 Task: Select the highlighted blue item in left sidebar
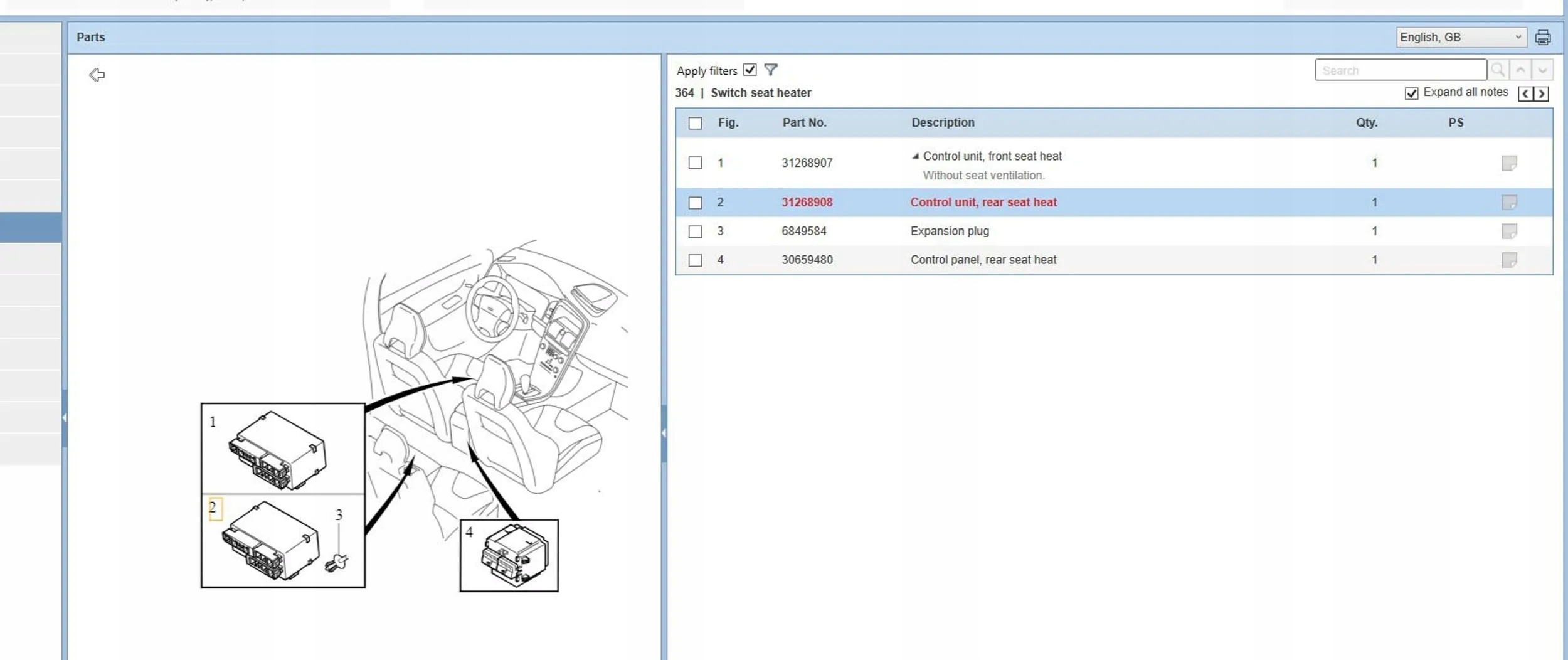coord(31,228)
